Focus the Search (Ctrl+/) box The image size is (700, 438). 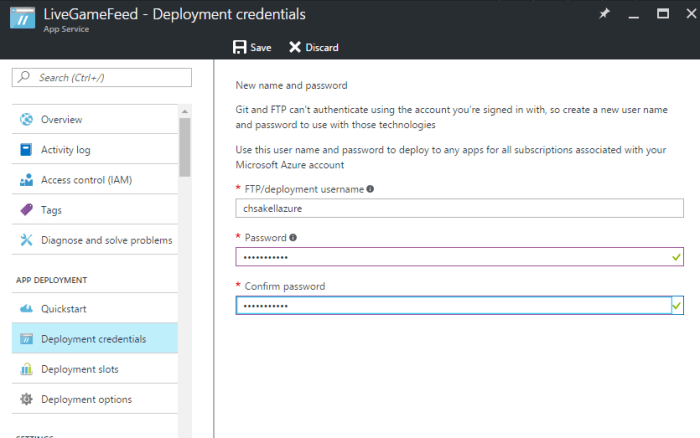[102, 77]
